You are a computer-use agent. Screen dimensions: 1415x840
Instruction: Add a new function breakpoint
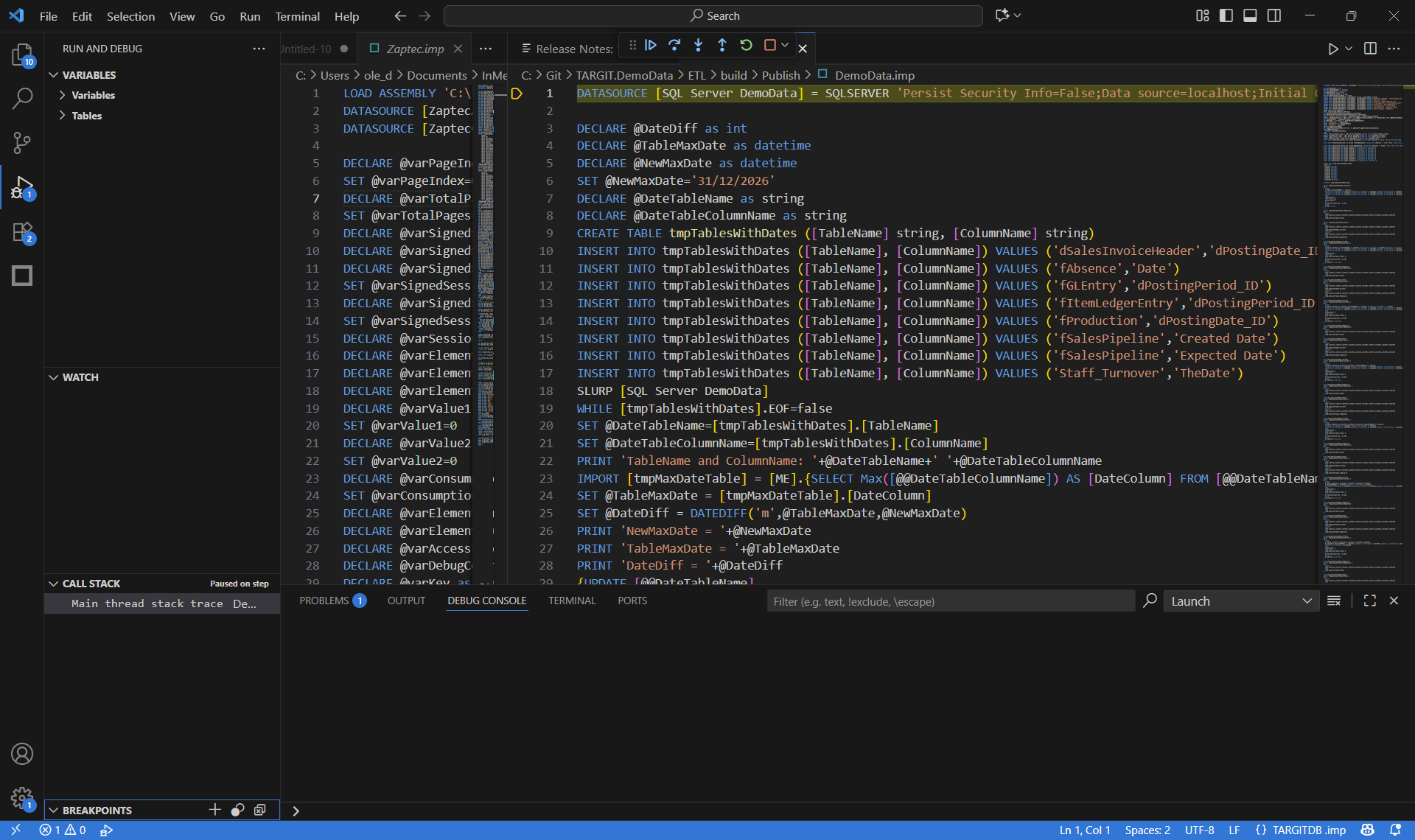point(214,810)
